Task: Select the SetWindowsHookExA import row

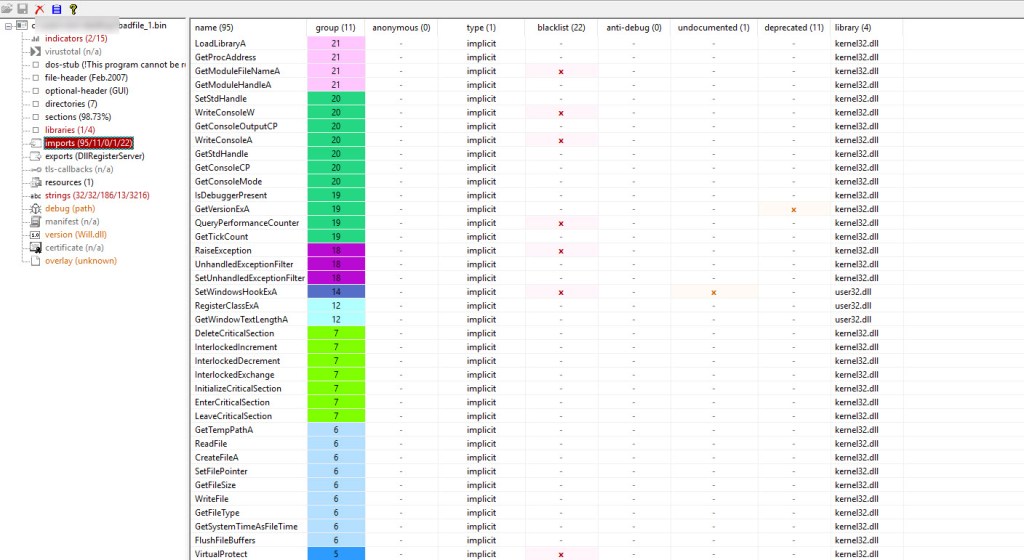Action: (x=236, y=292)
